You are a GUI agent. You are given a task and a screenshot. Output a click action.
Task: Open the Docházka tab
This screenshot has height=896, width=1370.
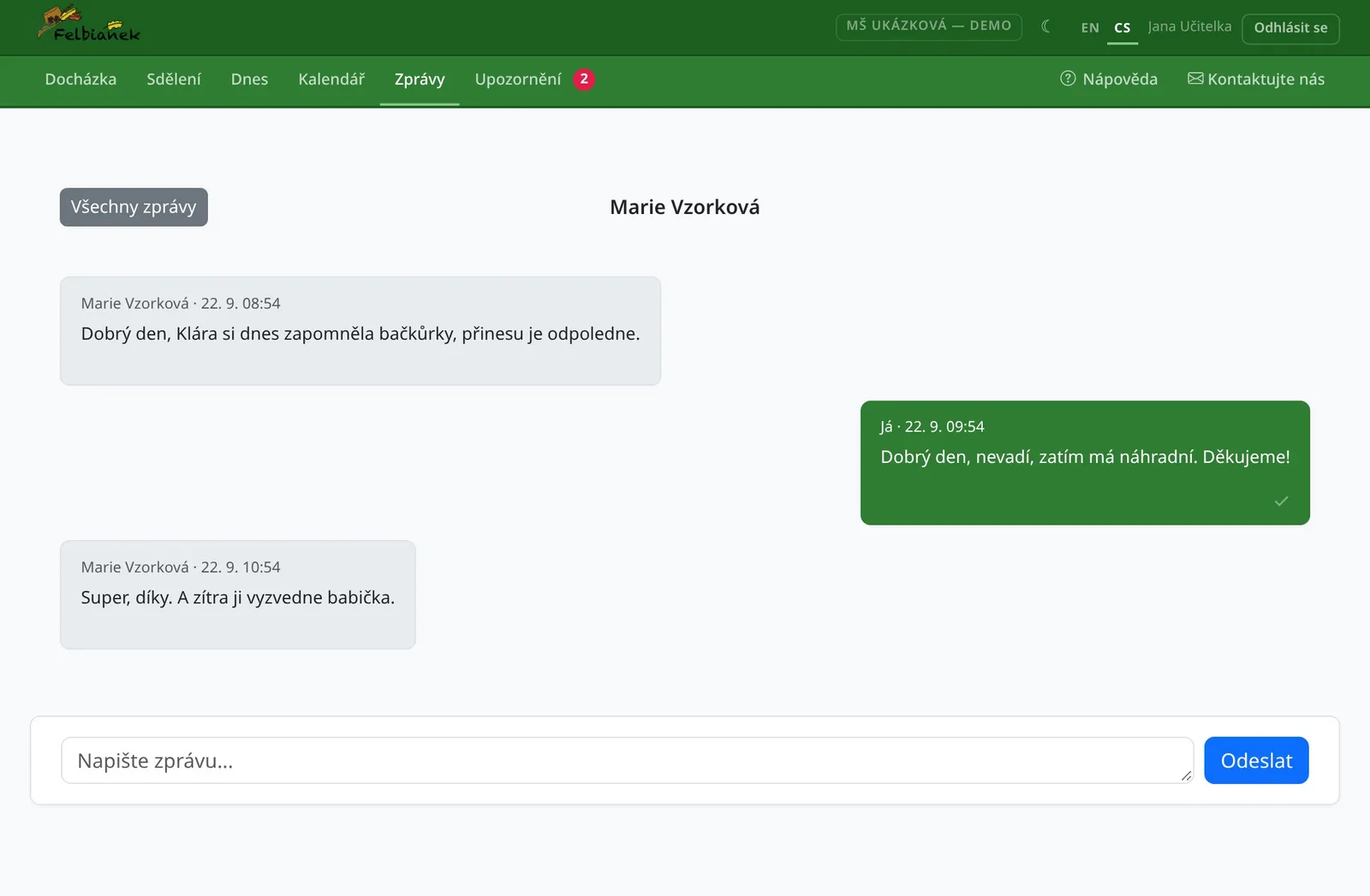[x=80, y=80]
